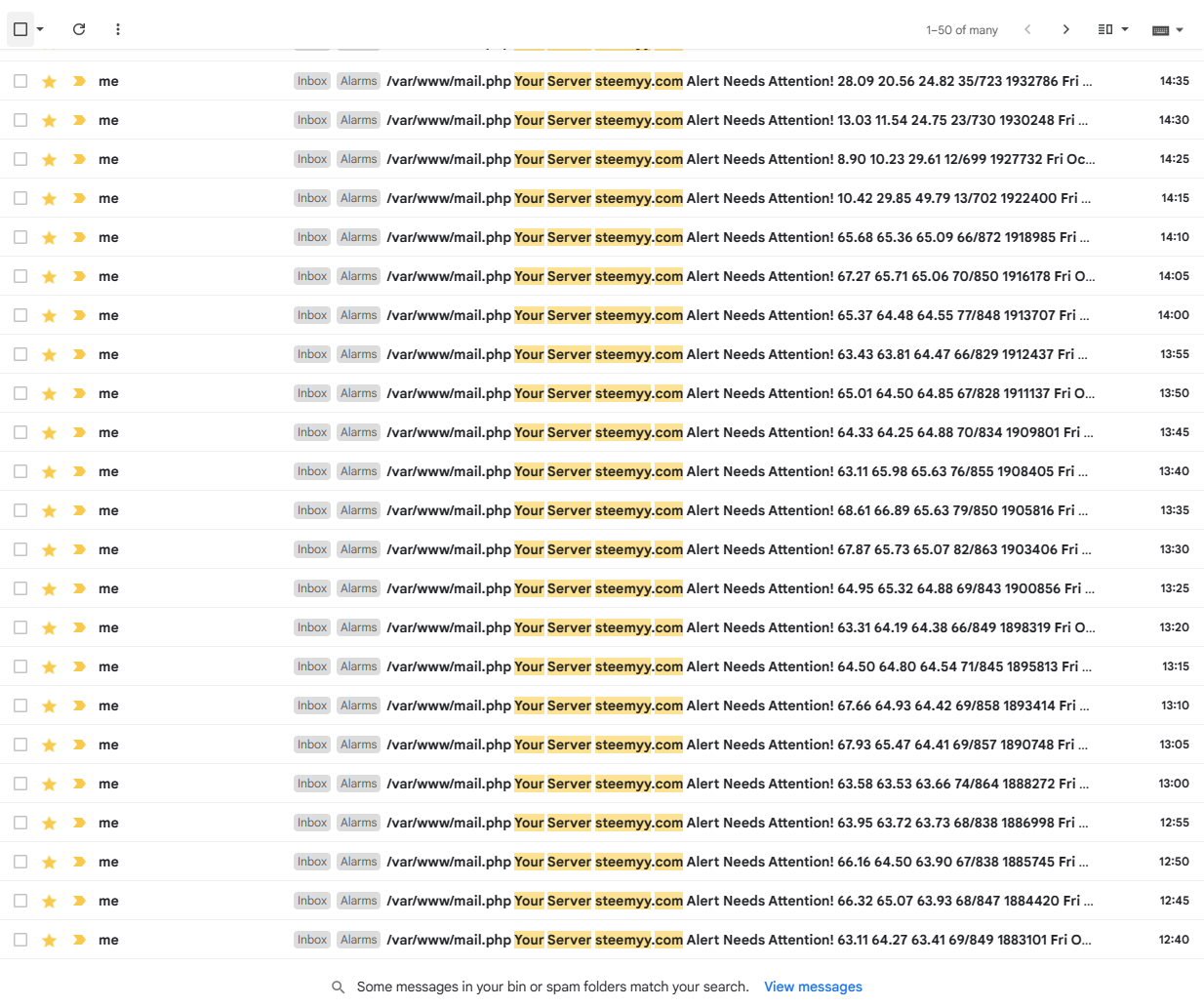
Task: Unstar the 12:40 email
Action: point(49,940)
